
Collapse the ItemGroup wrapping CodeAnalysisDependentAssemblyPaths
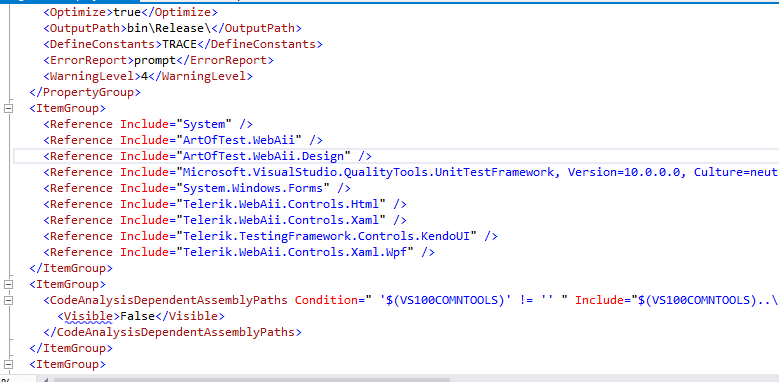8,284
